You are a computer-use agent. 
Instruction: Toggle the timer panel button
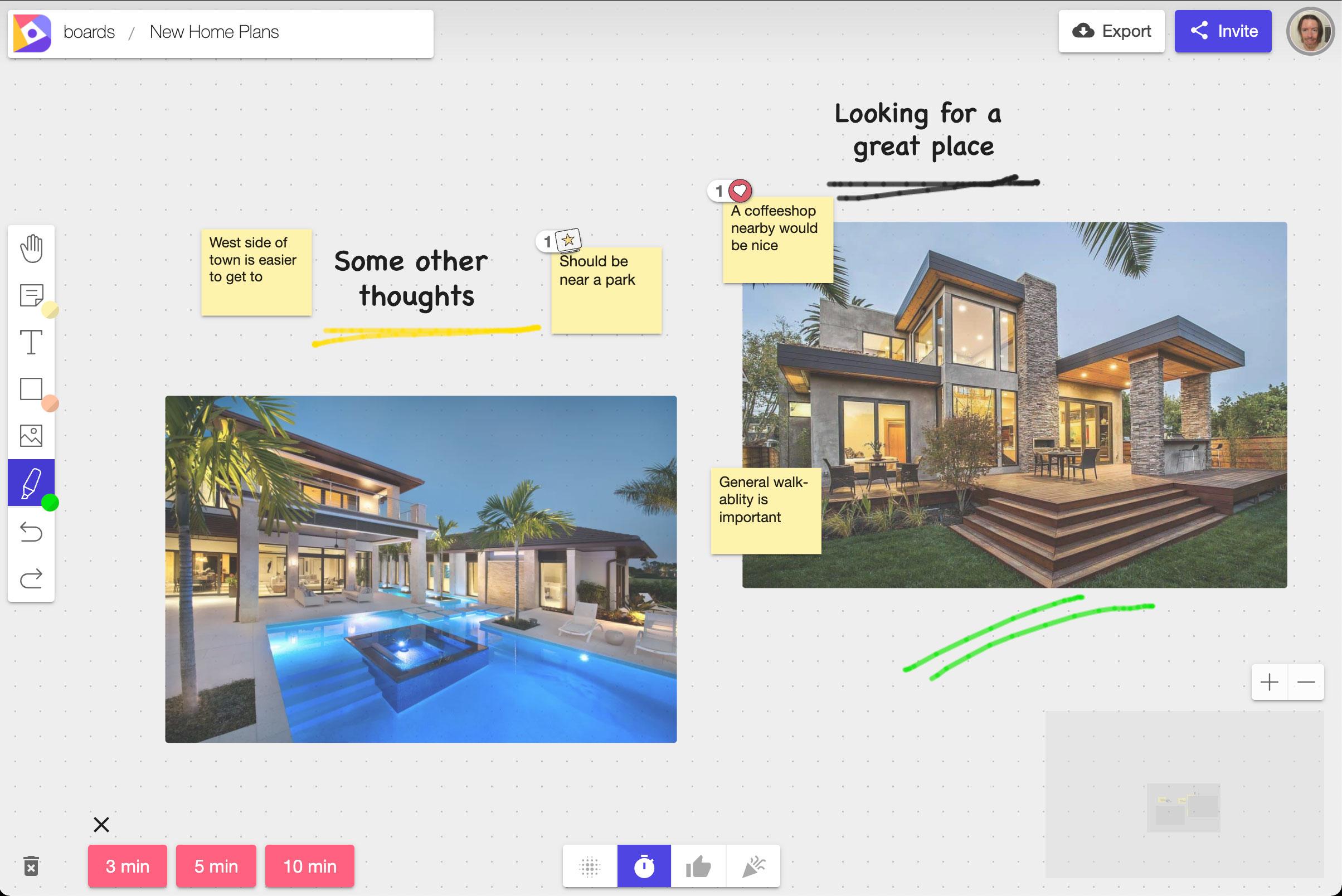point(644,866)
